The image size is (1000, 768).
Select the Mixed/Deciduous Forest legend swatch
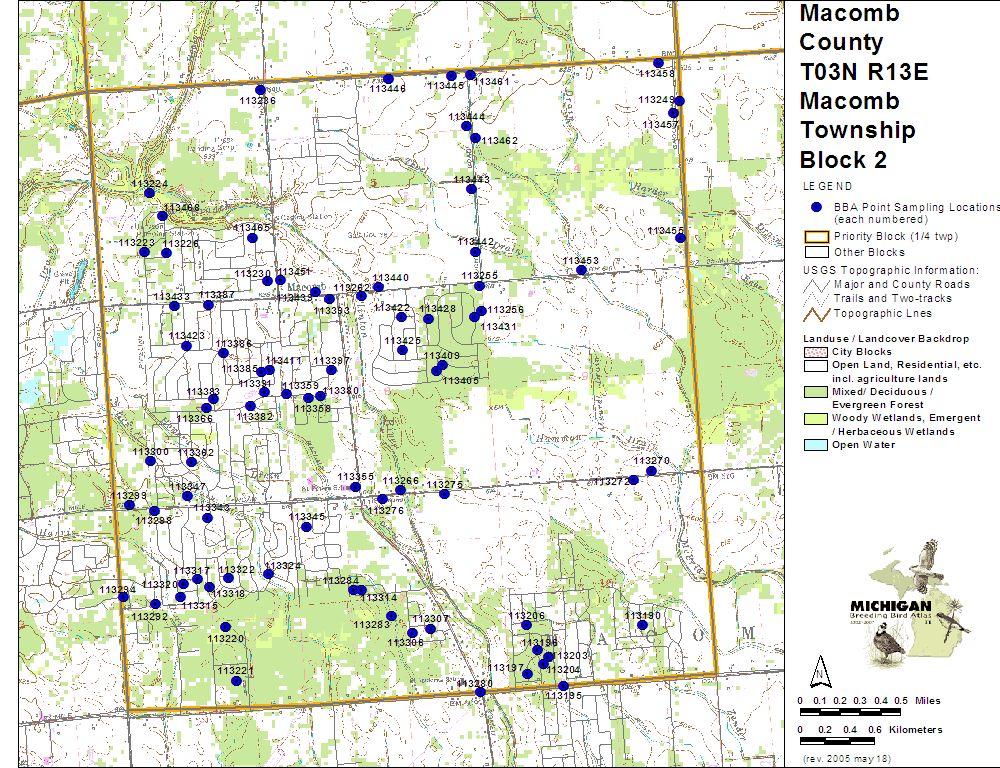click(x=816, y=393)
